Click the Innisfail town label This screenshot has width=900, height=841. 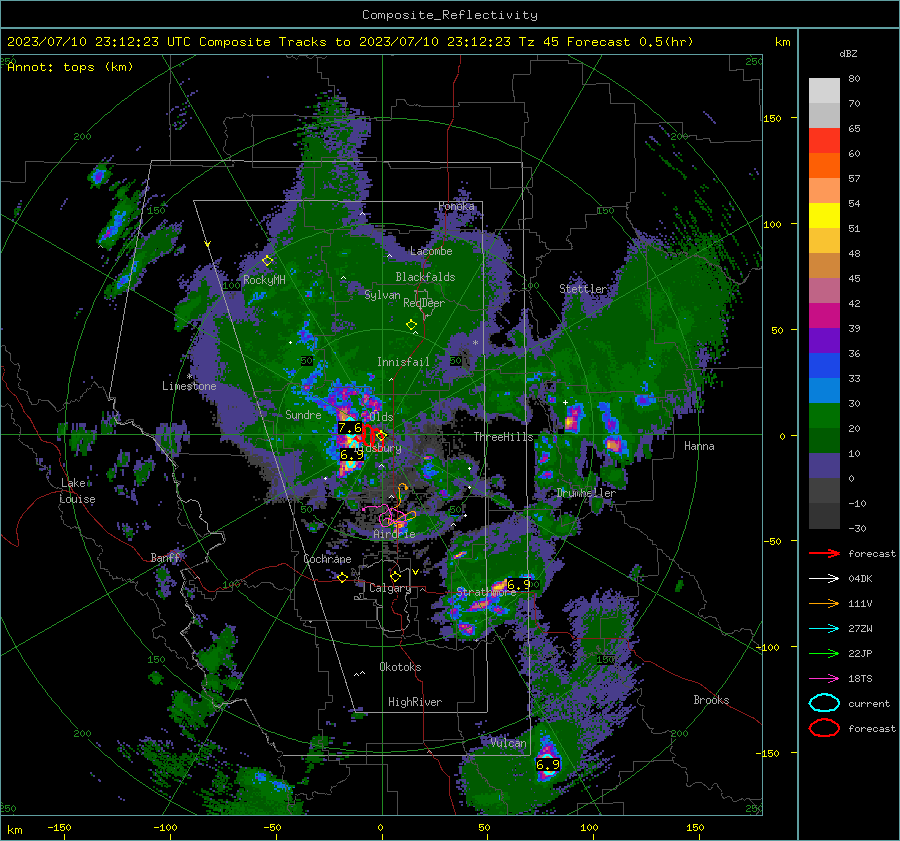pyautogui.click(x=403, y=362)
